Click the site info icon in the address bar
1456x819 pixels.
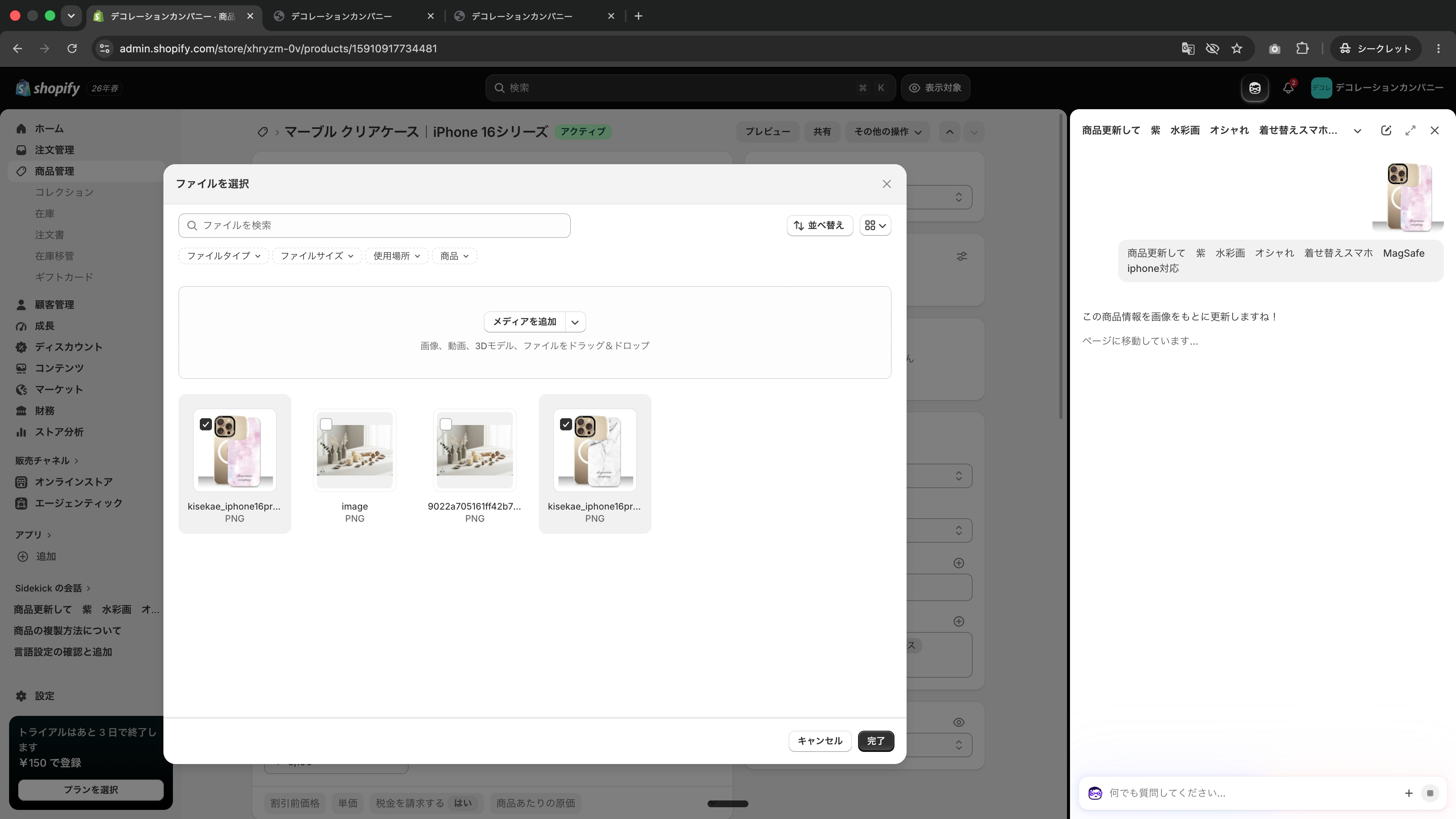coord(105,49)
